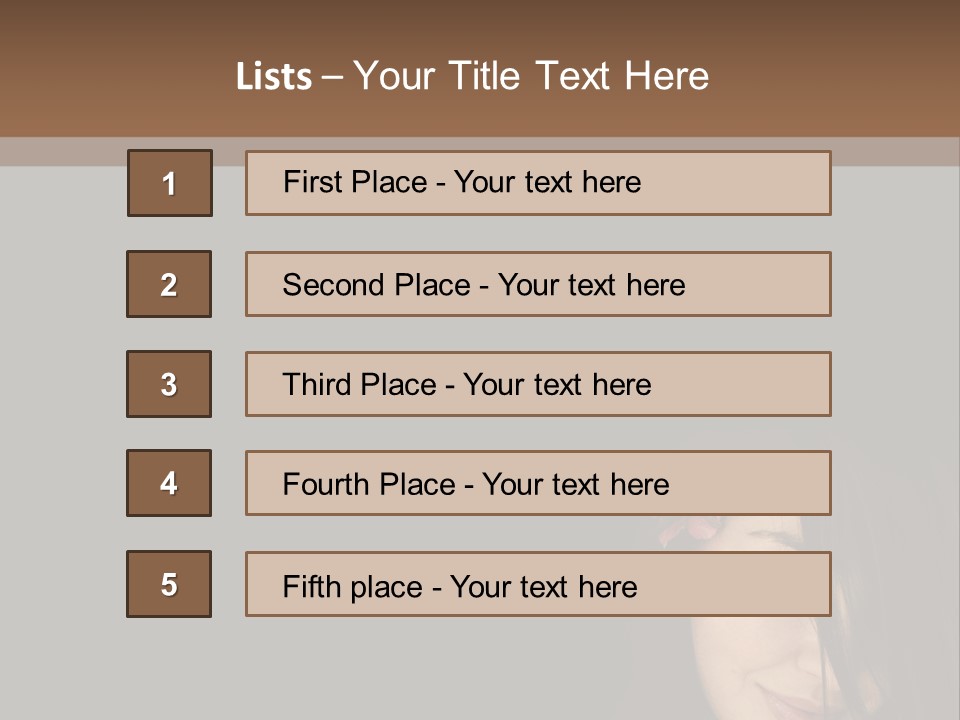Select the "Fourth Place" text bar
Viewport: 960px width, 720px height.
(x=538, y=483)
